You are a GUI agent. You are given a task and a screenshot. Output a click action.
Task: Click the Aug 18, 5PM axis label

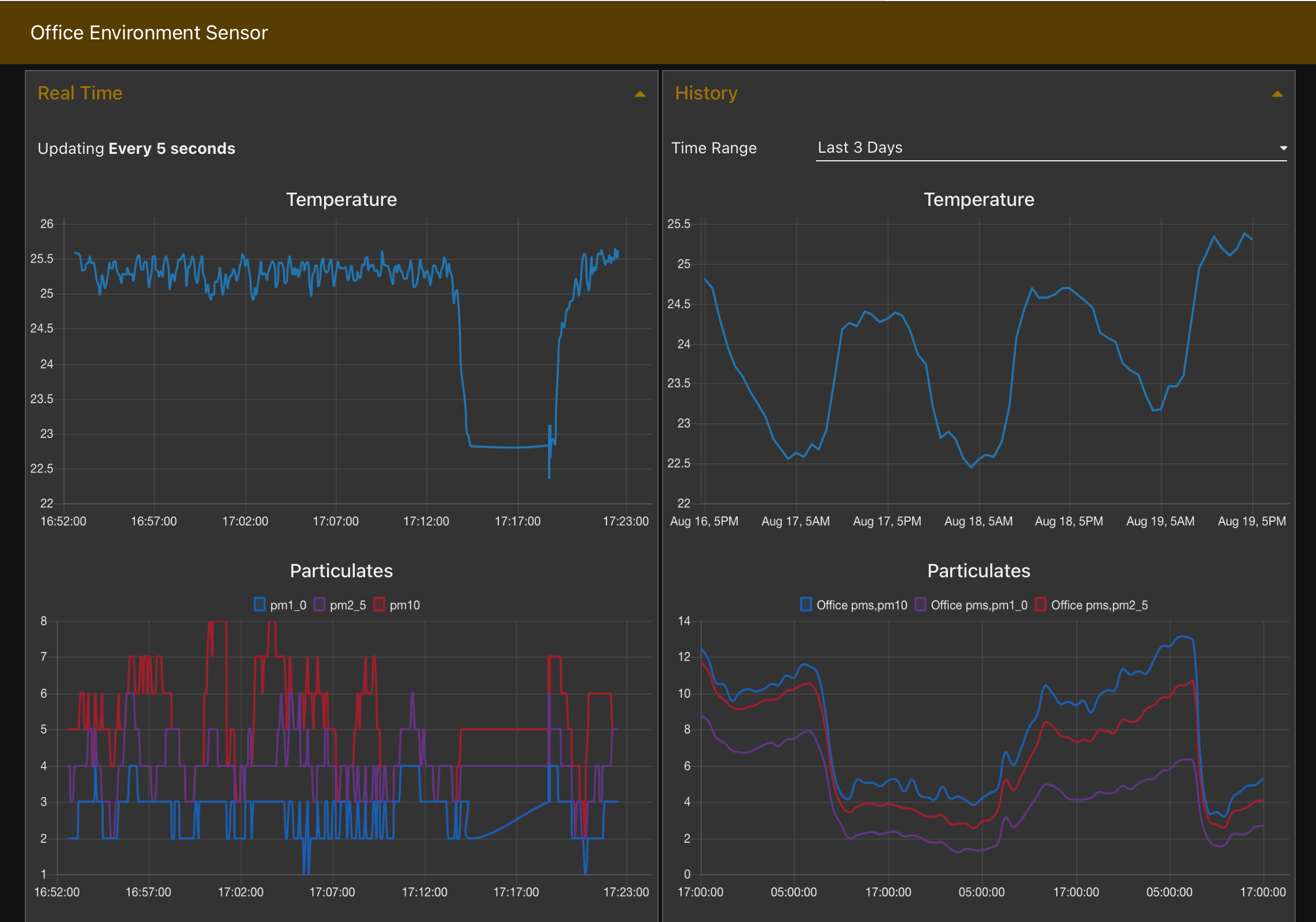tap(1069, 521)
